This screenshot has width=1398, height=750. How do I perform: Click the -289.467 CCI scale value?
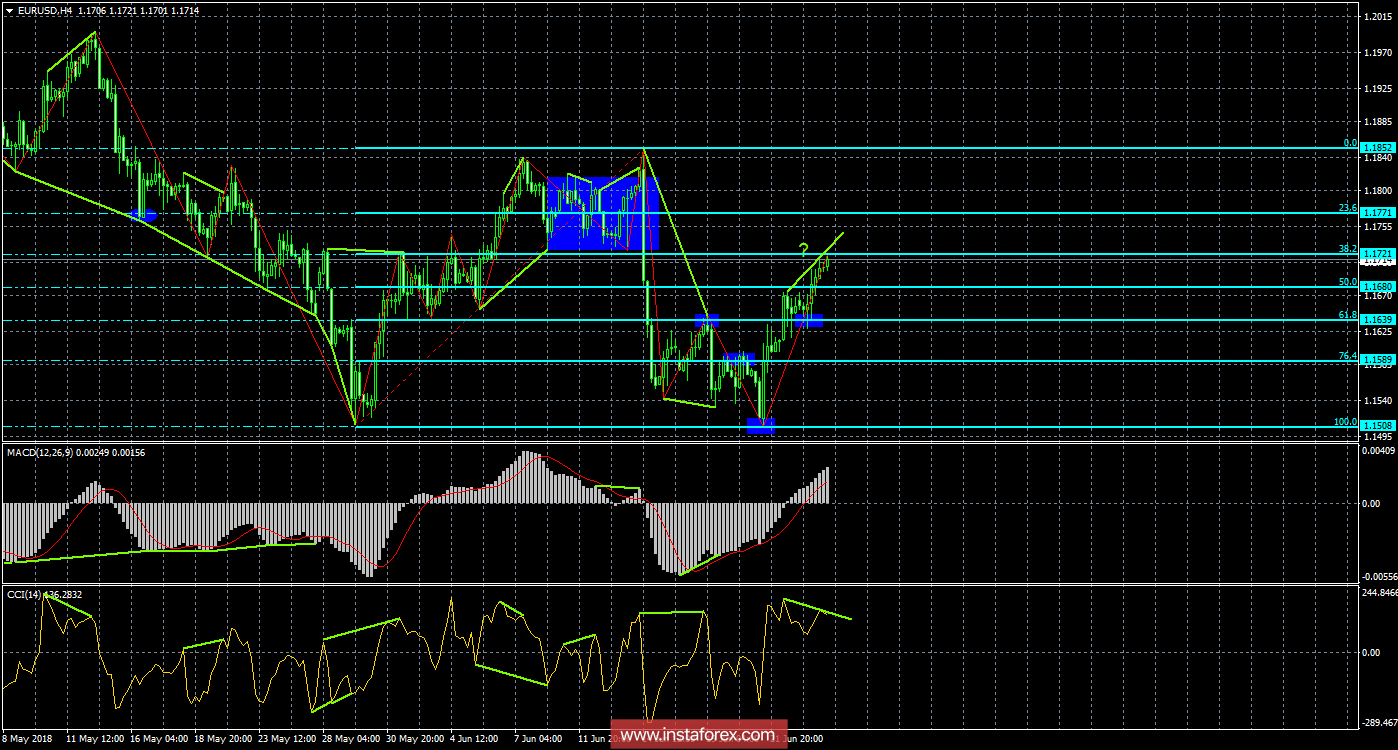click(x=1378, y=721)
